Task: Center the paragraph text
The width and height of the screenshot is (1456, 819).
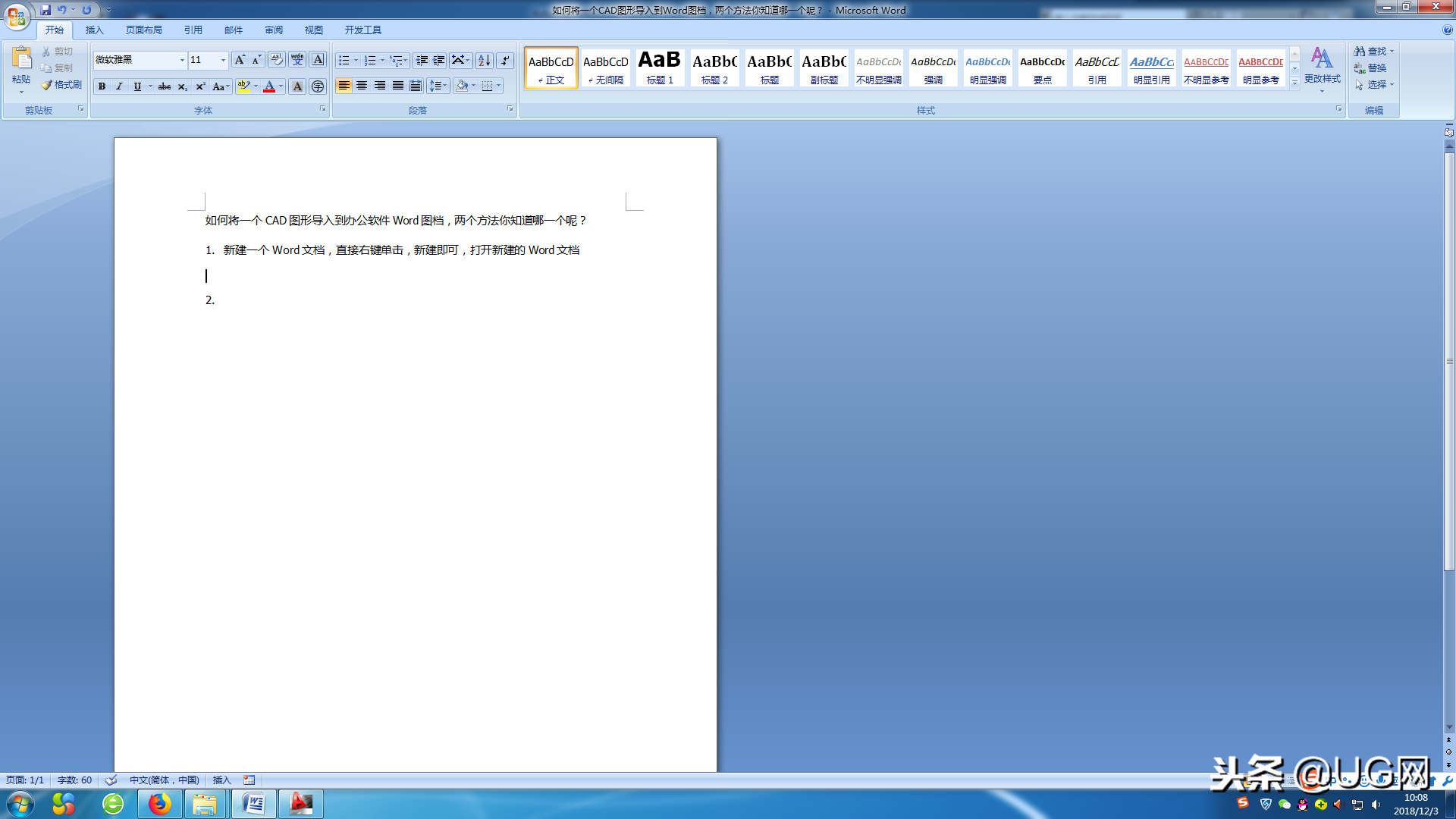Action: click(362, 86)
